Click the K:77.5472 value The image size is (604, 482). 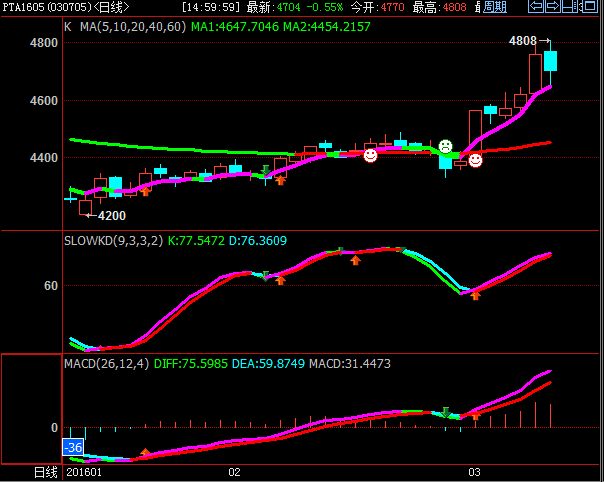(x=196, y=241)
